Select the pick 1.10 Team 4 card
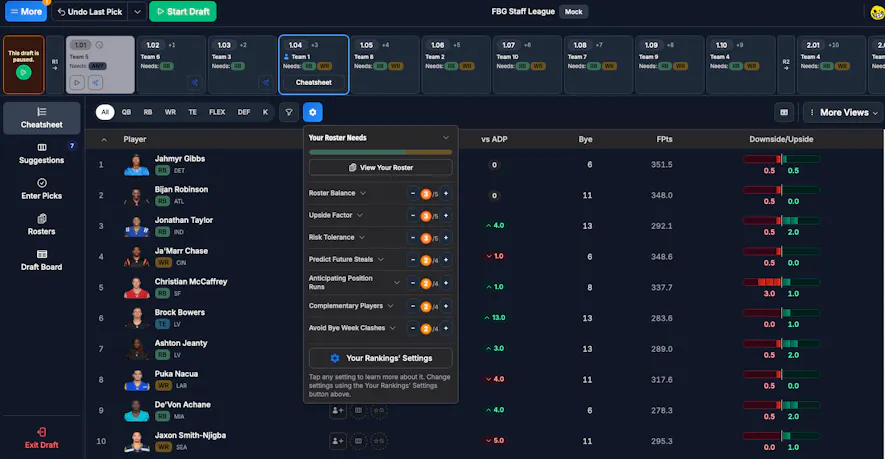The height and width of the screenshot is (459, 885). (741, 64)
